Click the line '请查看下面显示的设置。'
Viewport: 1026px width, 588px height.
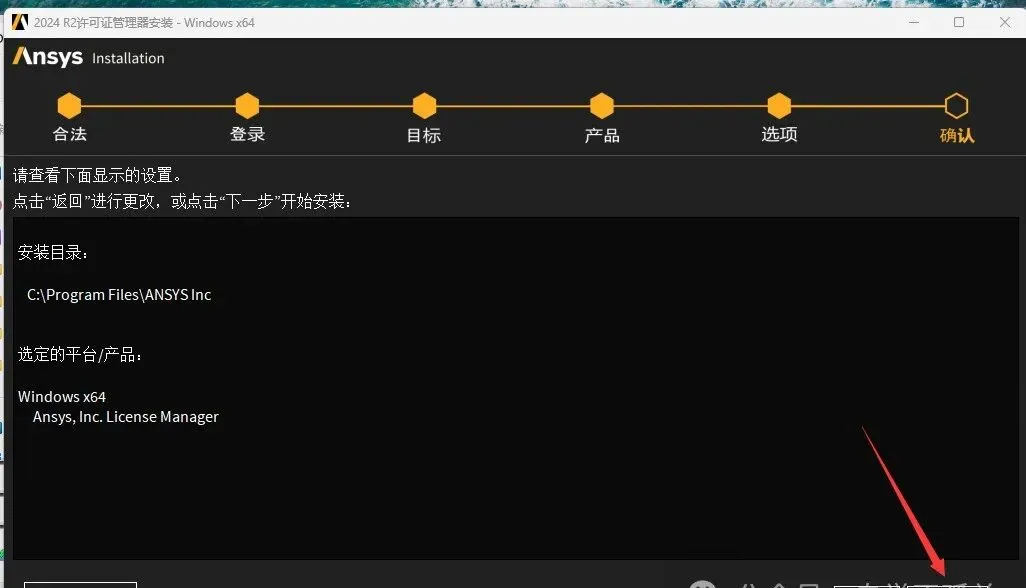point(98,175)
